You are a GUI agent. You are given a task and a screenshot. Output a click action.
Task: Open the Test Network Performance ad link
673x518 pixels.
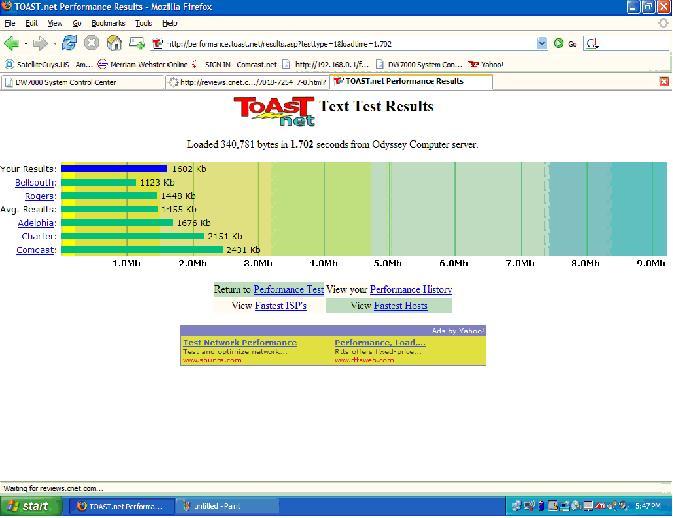pyautogui.click(x=240, y=342)
